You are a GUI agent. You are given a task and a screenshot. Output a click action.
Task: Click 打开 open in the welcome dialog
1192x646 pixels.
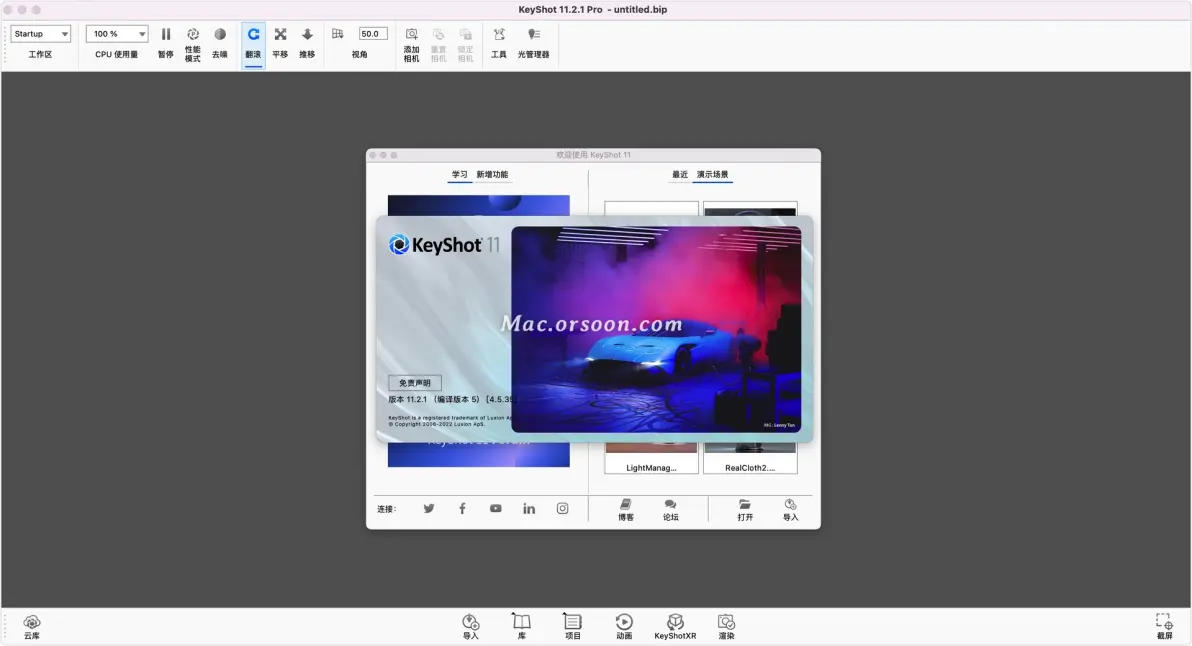tap(745, 510)
